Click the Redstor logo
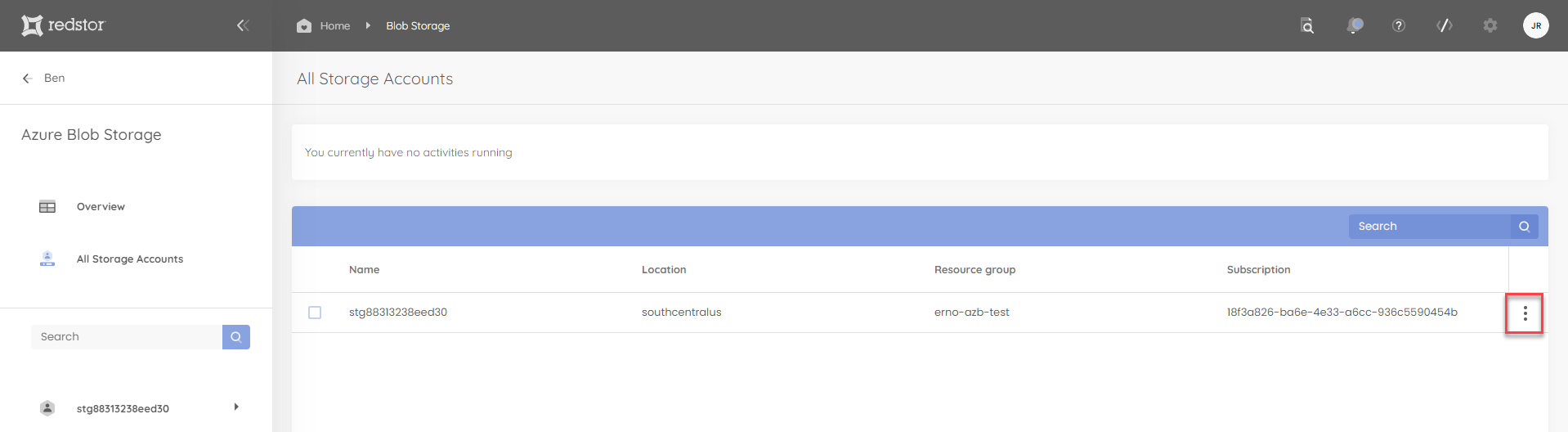Image resolution: width=1568 pixels, height=432 pixels. (x=63, y=25)
